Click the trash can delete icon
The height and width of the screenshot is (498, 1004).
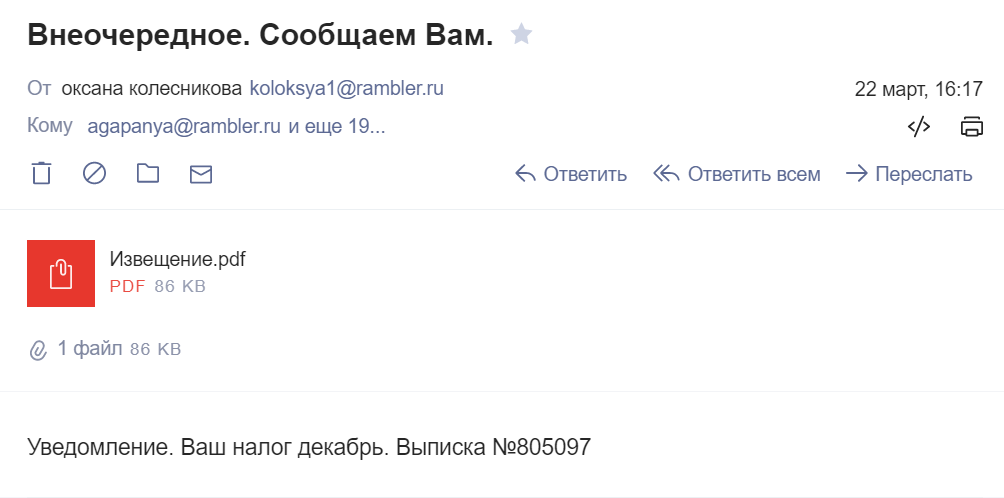(x=41, y=174)
